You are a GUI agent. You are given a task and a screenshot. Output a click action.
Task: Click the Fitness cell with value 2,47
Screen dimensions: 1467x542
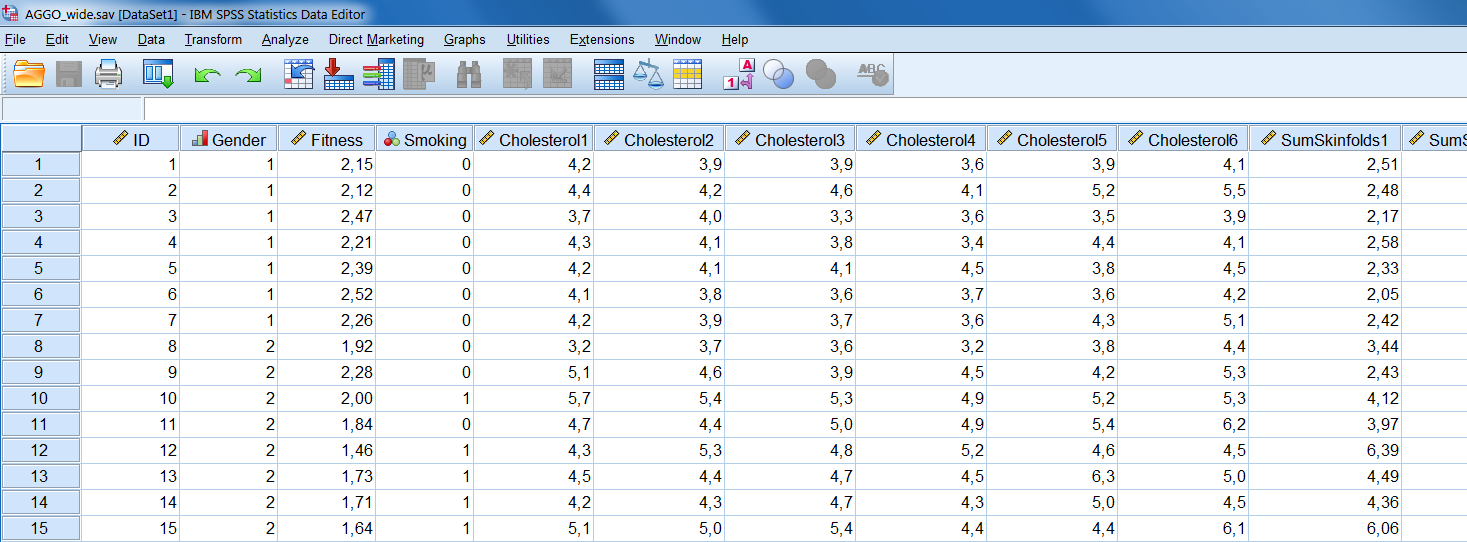point(326,216)
